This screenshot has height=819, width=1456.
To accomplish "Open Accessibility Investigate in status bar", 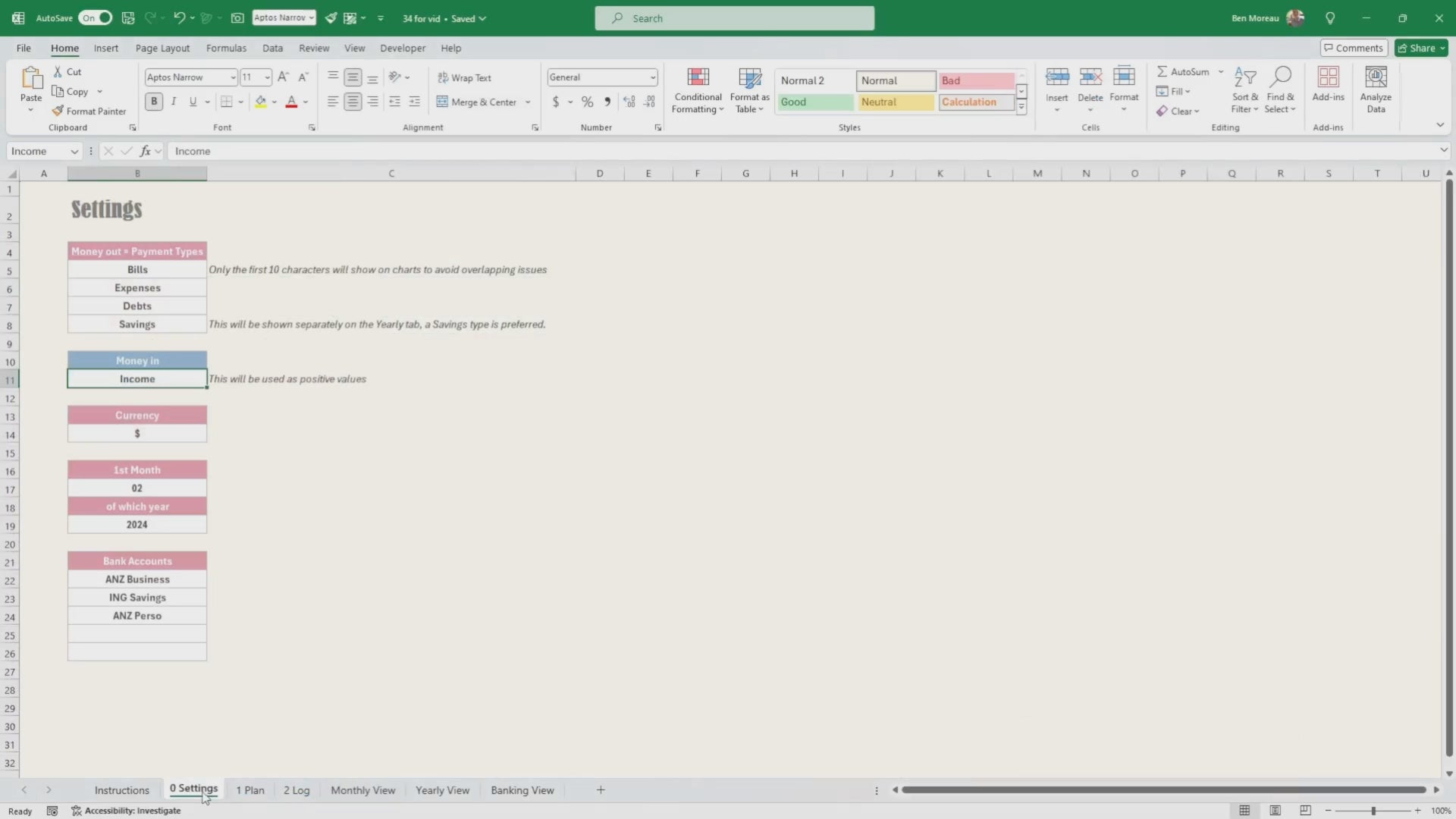I will point(126,811).
